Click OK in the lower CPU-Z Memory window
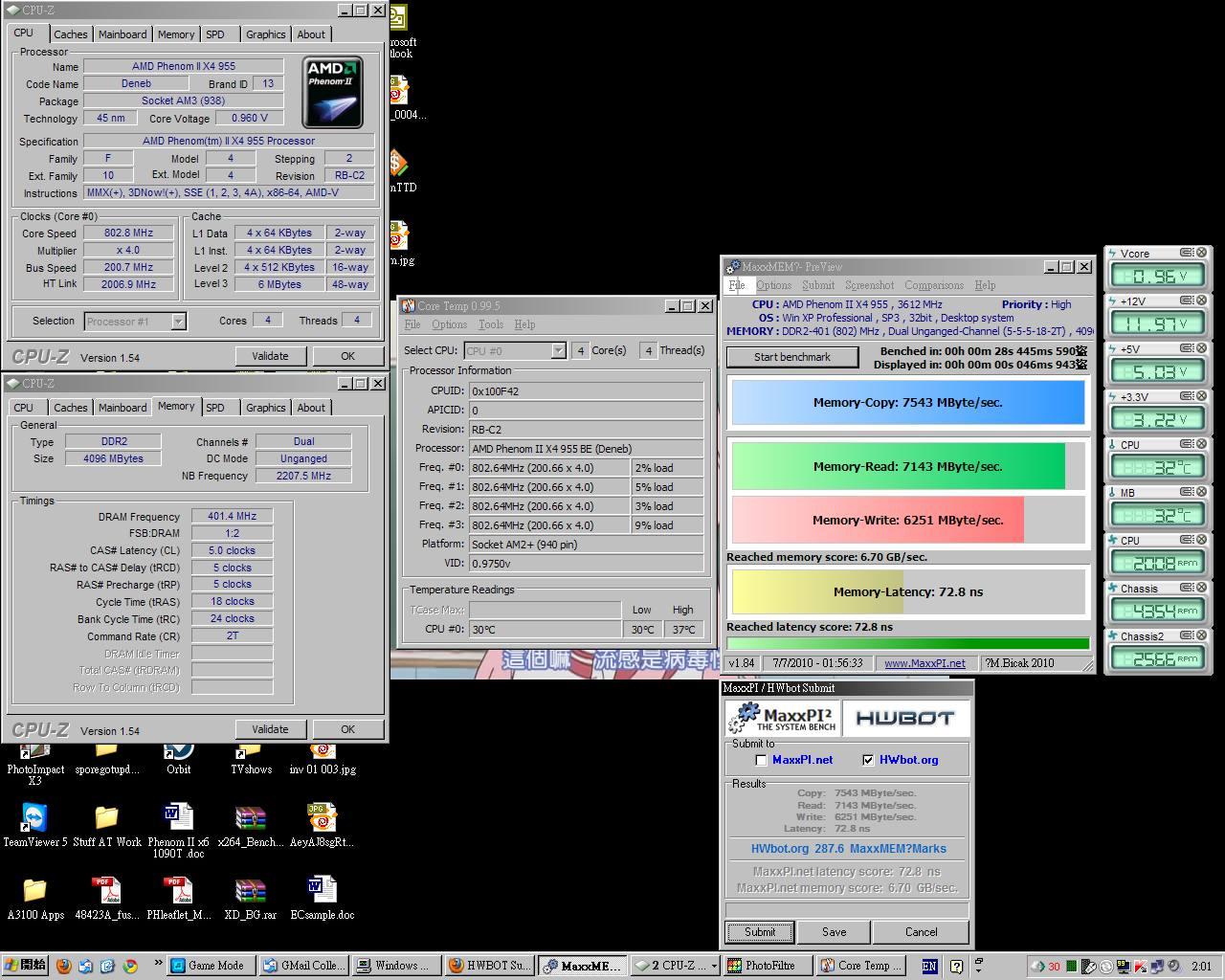The image size is (1225, 980). (347, 729)
